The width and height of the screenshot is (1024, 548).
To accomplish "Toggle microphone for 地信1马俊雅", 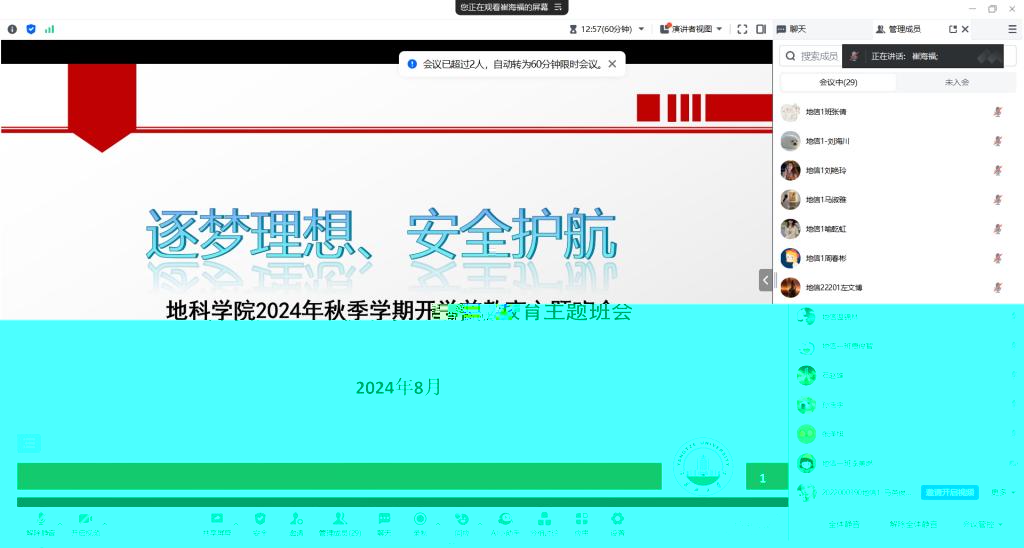I will point(997,200).
